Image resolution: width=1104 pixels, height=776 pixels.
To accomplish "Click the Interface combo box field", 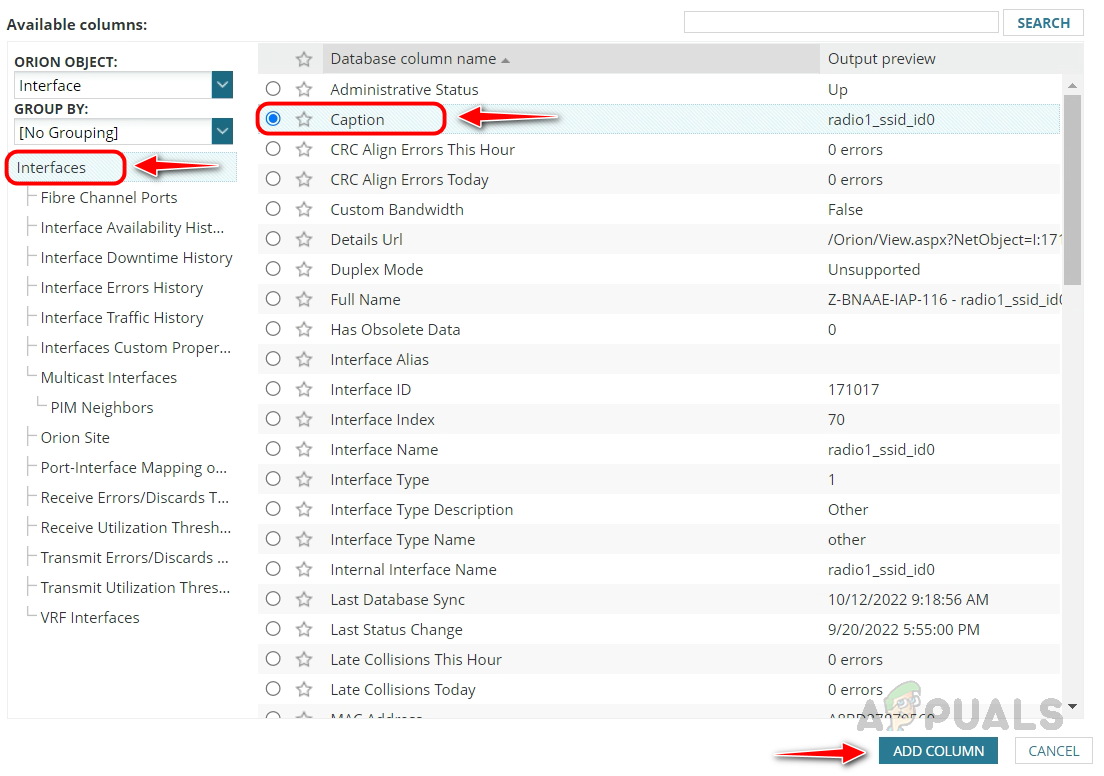I will pyautogui.click(x=113, y=85).
